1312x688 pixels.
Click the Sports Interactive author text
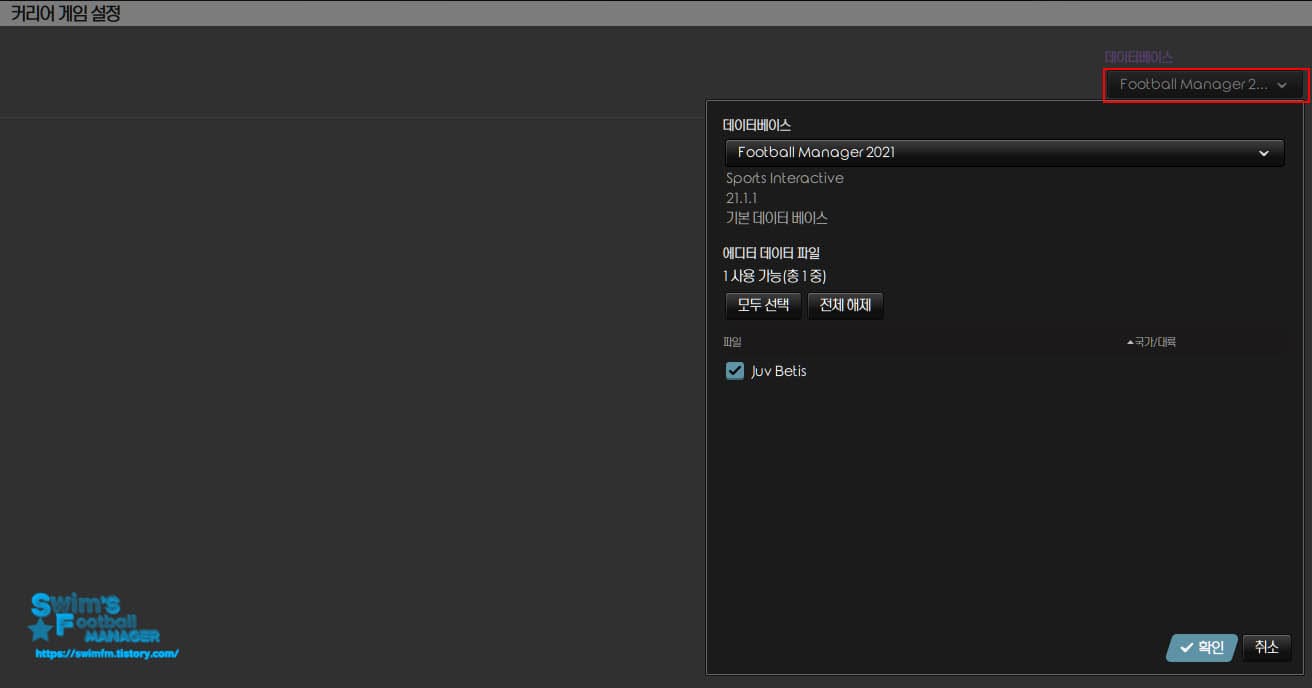click(x=785, y=178)
